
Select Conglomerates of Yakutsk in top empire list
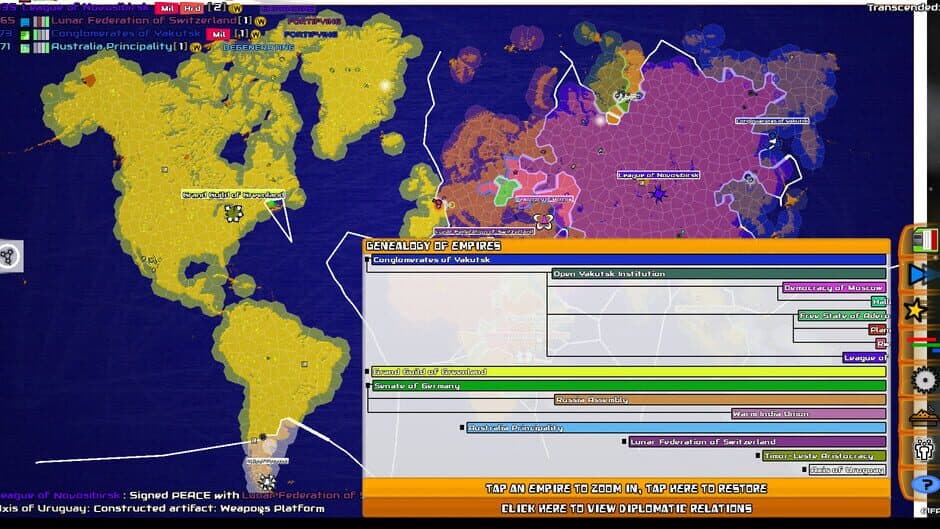[126, 34]
